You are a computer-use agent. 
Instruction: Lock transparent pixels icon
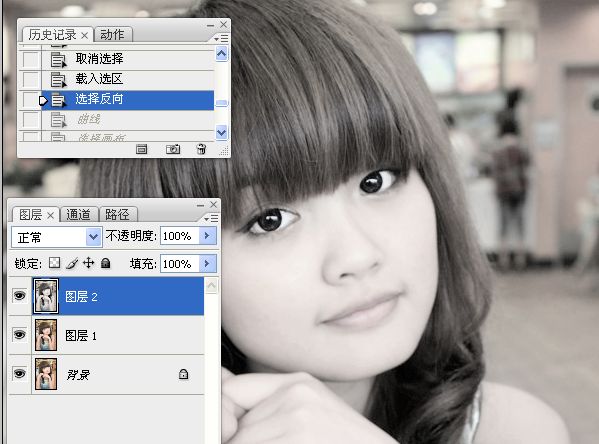coord(55,263)
